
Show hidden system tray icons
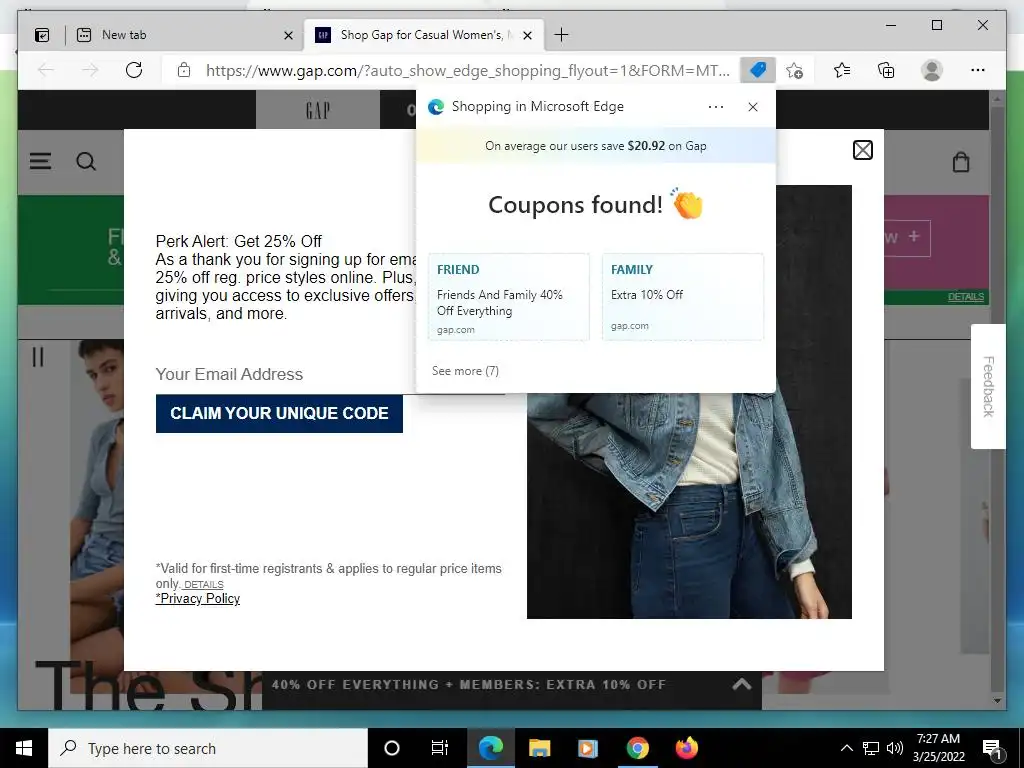(846, 748)
